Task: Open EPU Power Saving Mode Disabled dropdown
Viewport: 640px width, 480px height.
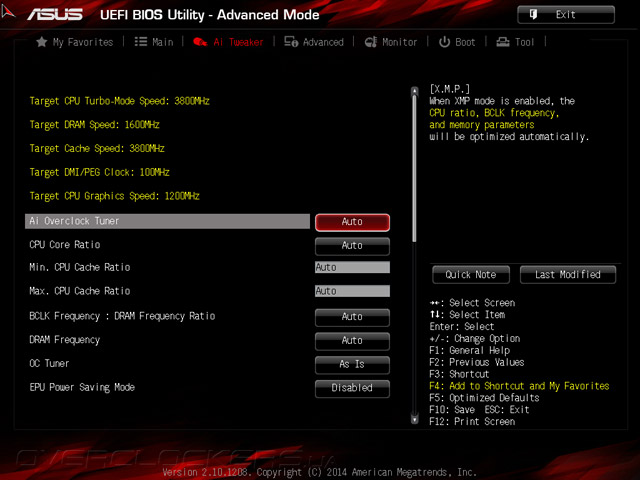Action: pos(352,388)
